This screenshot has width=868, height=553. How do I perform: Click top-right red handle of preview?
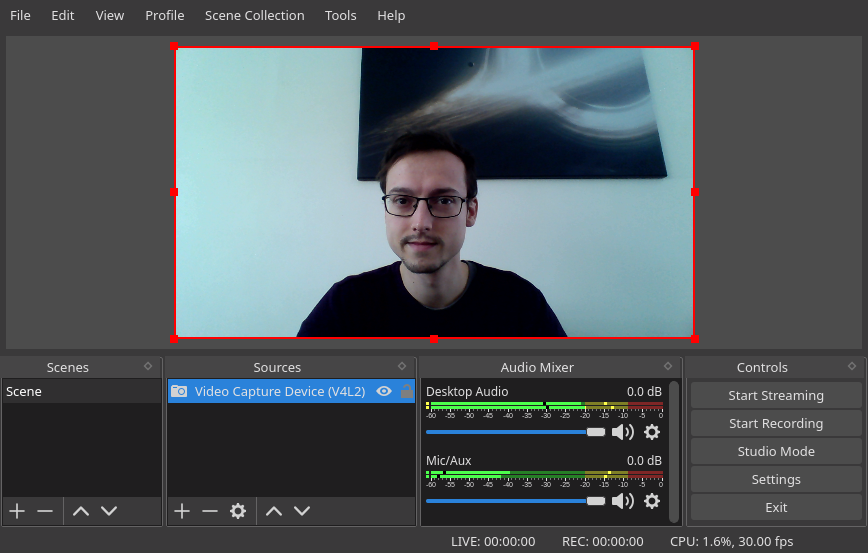tap(695, 46)
